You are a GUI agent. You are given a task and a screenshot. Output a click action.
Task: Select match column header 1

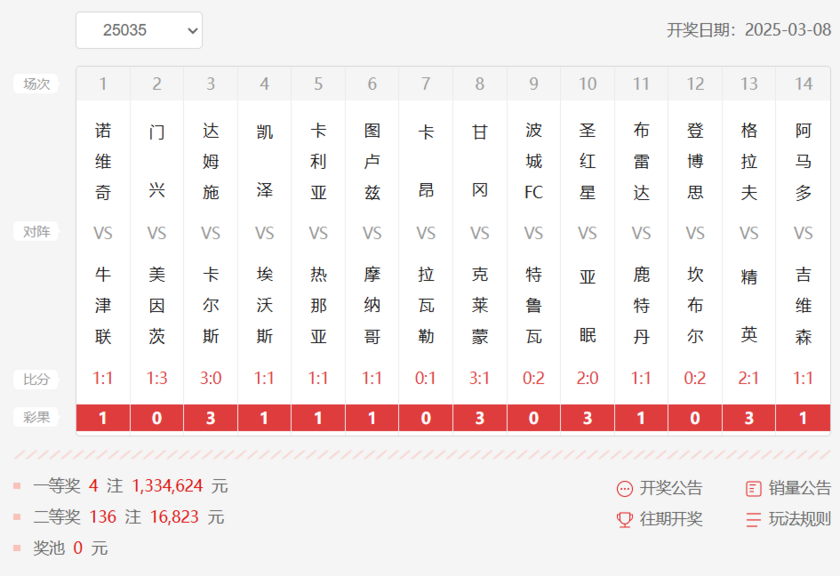[103, 84]
